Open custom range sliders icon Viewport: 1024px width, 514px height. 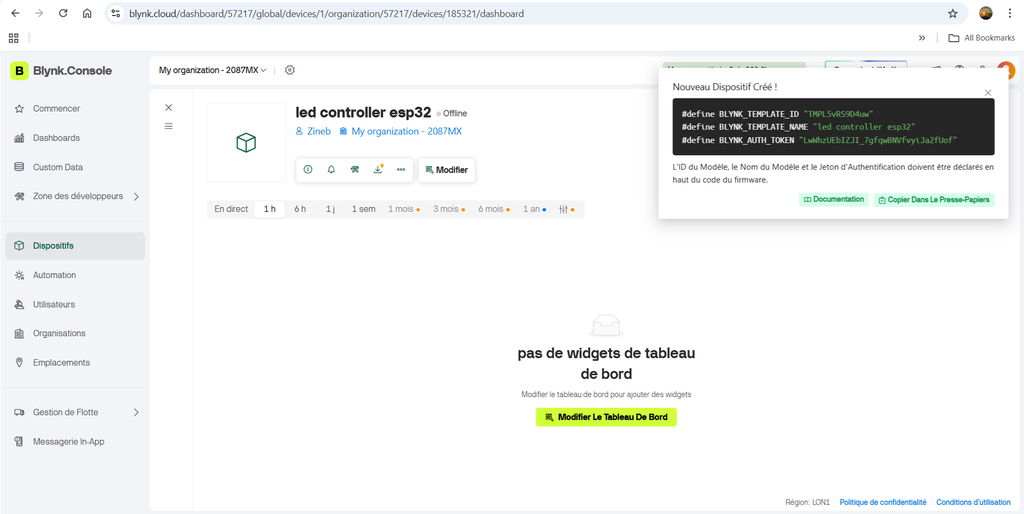(x=567, y=209)
